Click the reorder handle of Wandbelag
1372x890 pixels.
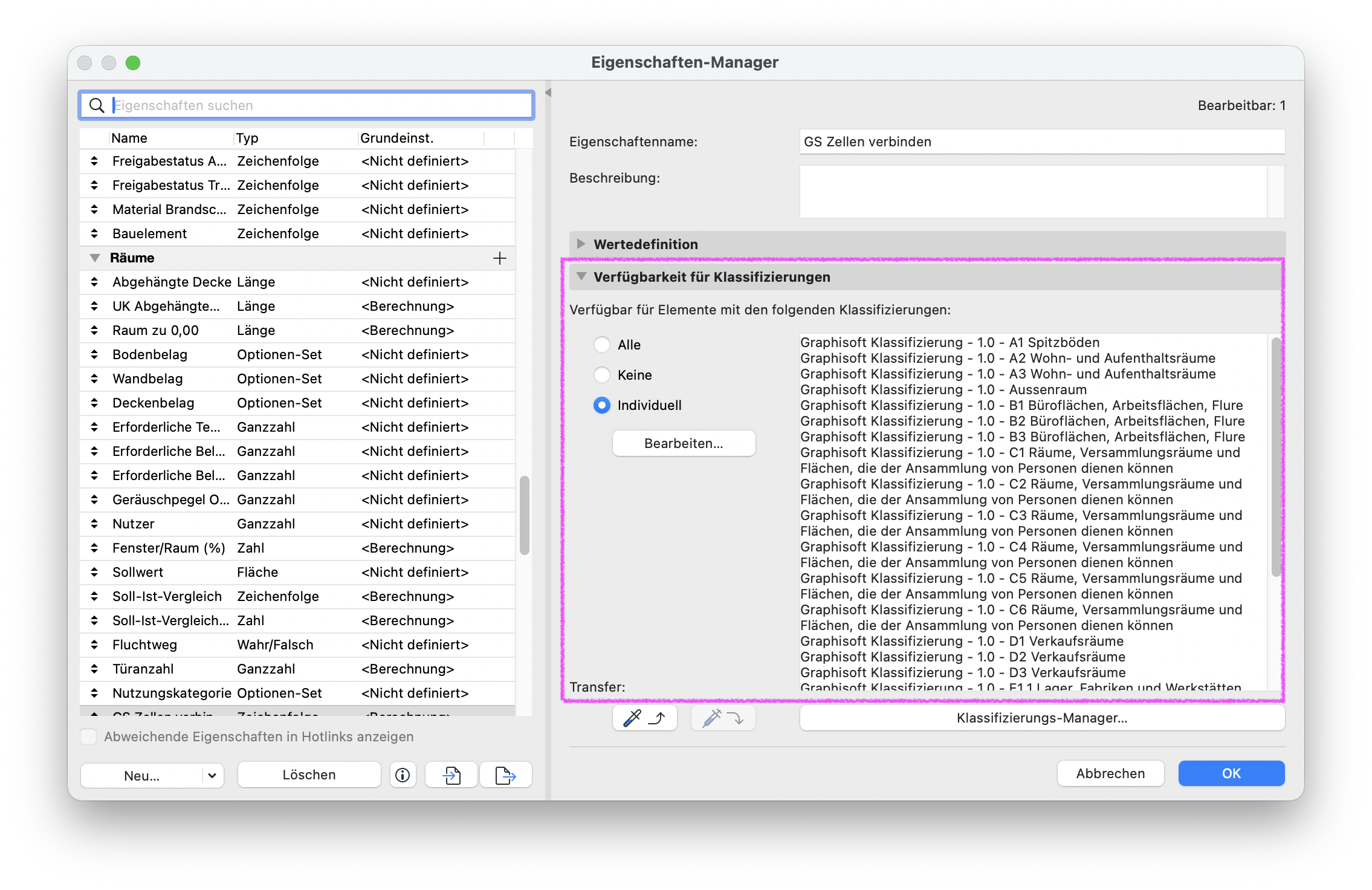[x=94, y=379]
